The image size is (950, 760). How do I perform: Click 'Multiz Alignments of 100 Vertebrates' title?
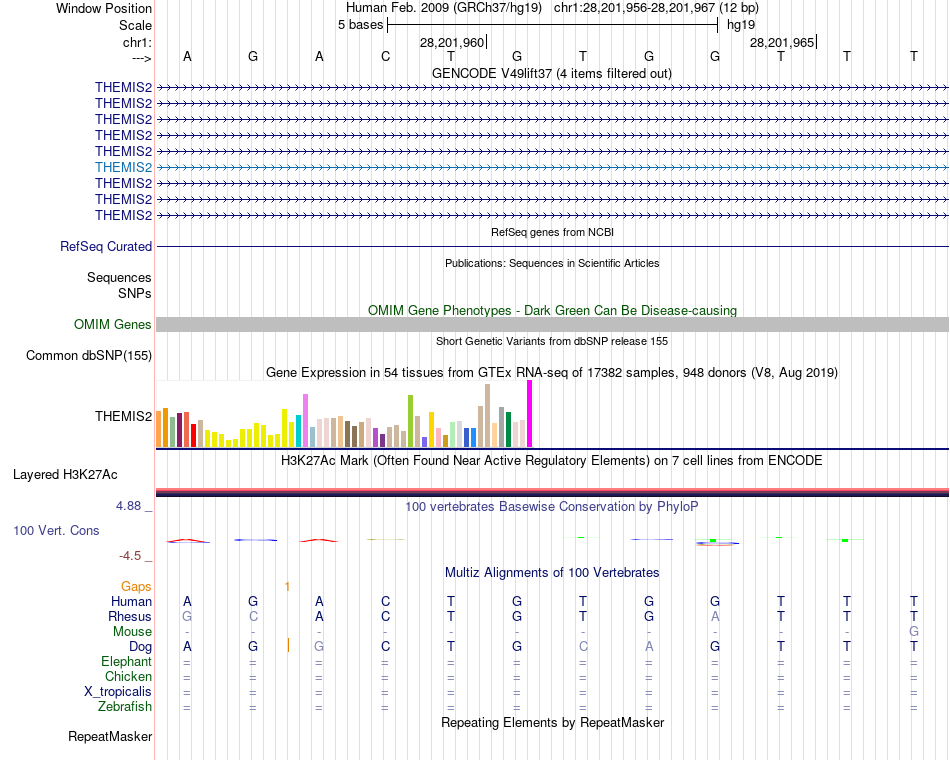pos(552,573)
